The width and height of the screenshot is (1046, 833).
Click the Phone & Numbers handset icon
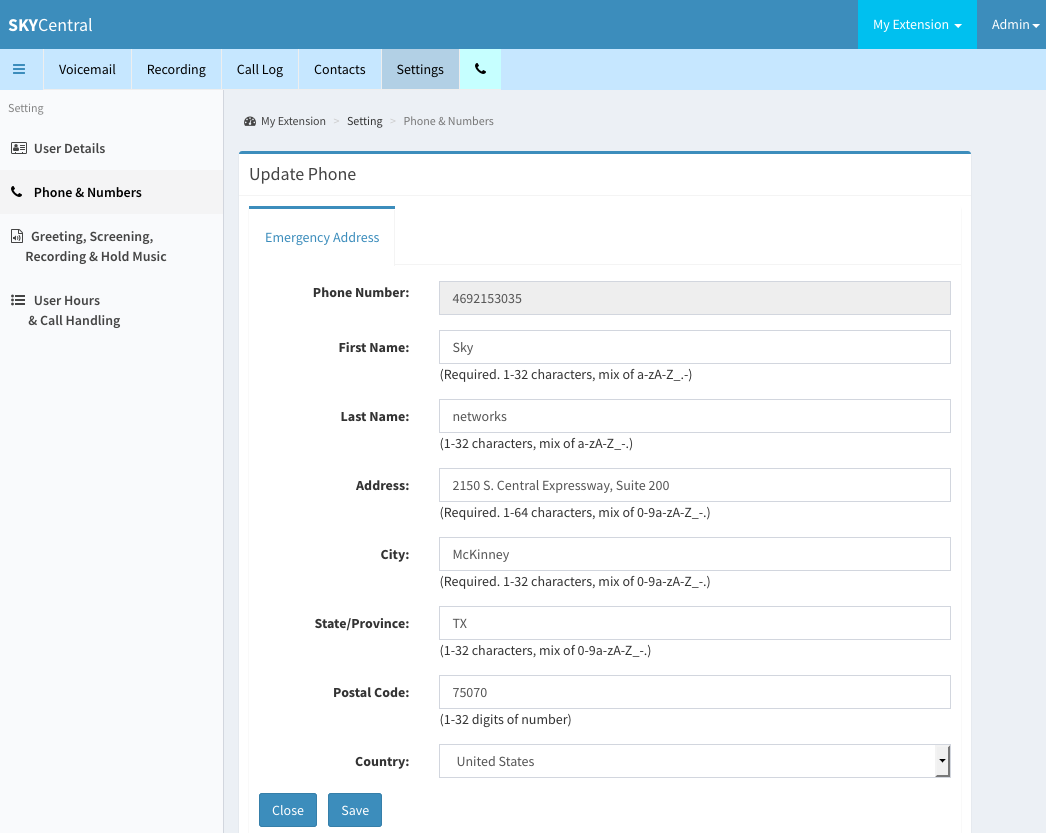[x=17, y=192]
